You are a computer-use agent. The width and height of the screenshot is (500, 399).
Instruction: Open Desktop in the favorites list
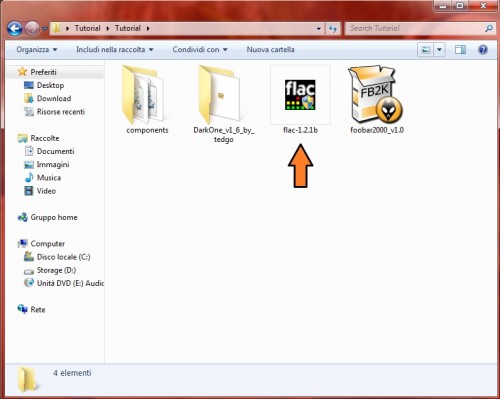coord(50,85)
